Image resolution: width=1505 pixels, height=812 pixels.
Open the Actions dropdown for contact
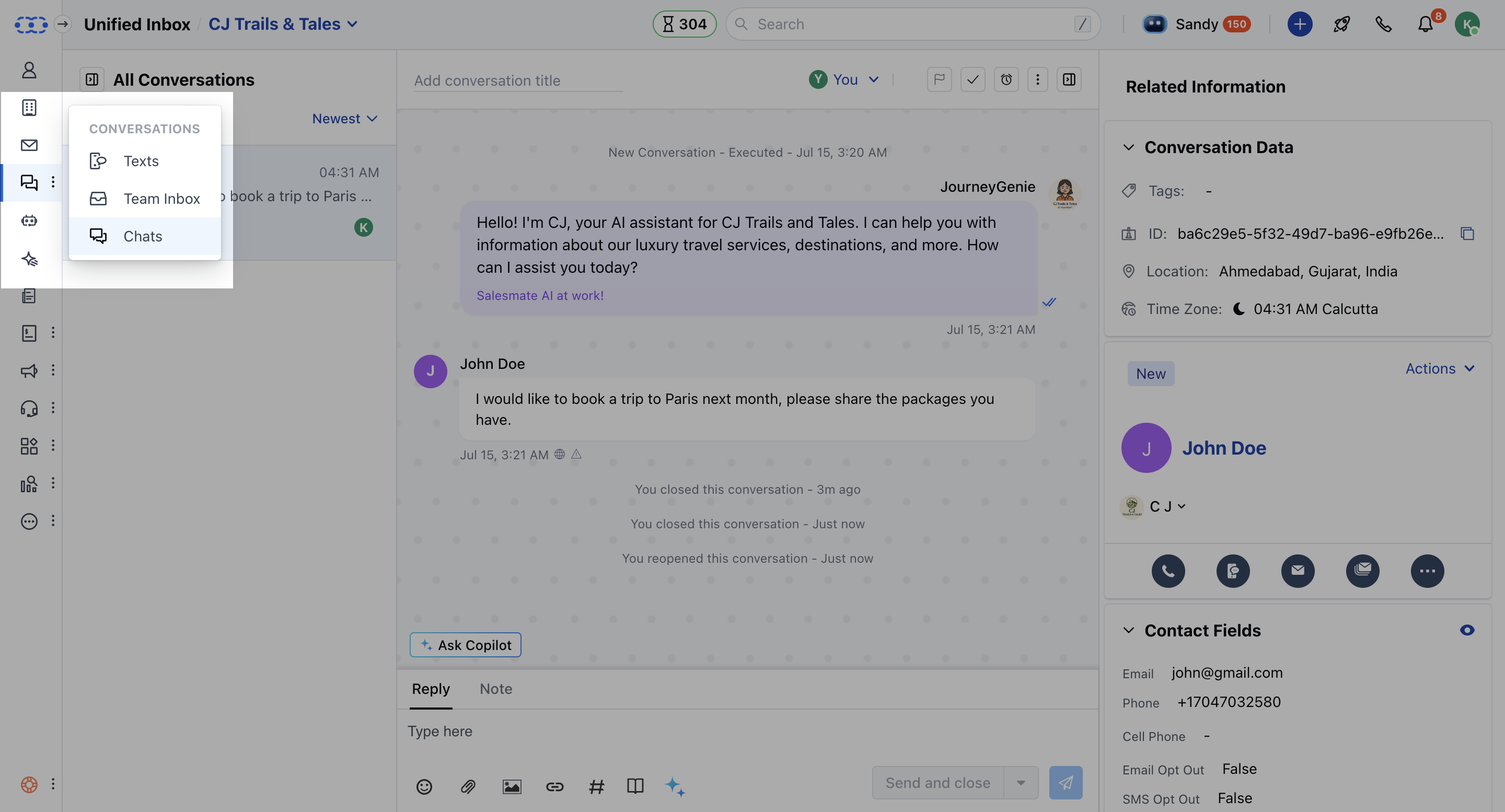tap(1440, 368)
